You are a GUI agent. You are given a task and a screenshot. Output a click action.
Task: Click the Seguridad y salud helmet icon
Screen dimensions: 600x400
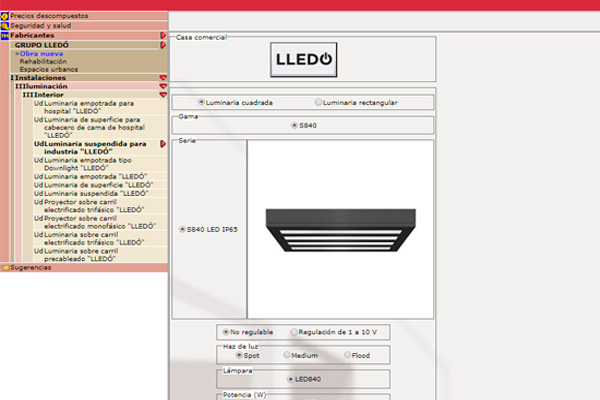(5, 26)
